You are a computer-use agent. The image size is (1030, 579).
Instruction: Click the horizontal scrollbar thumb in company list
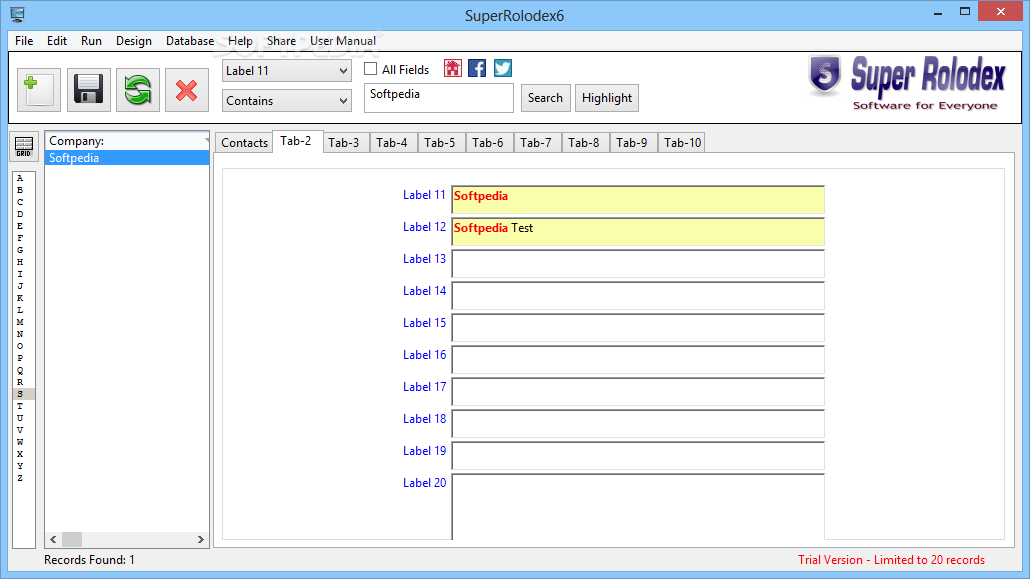tap(72, 540)
